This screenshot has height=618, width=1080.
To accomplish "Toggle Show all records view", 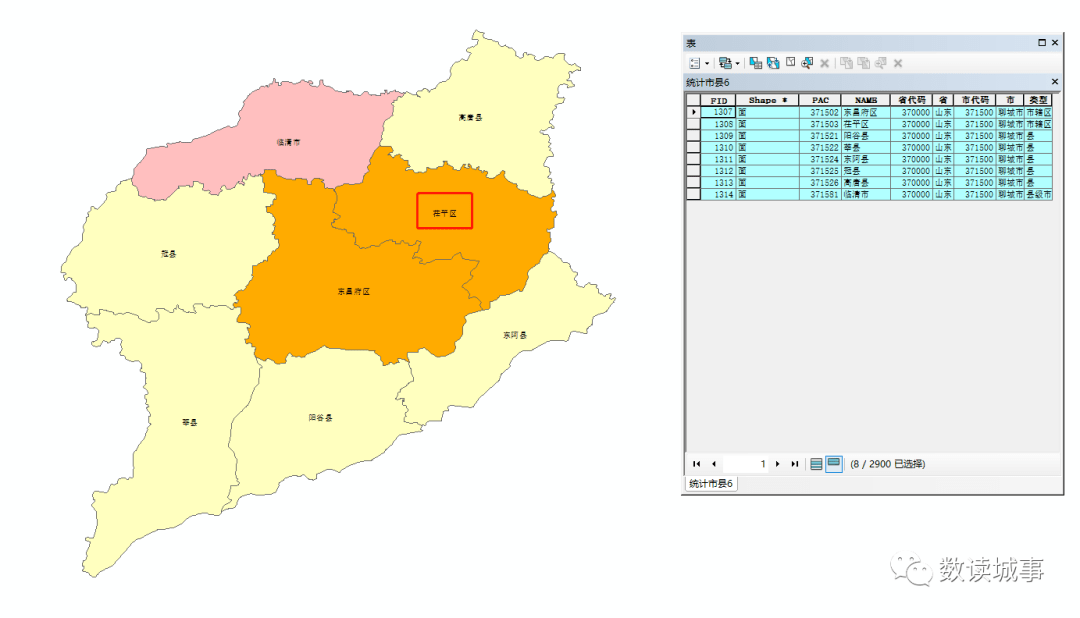I will (x=816, y=464).
